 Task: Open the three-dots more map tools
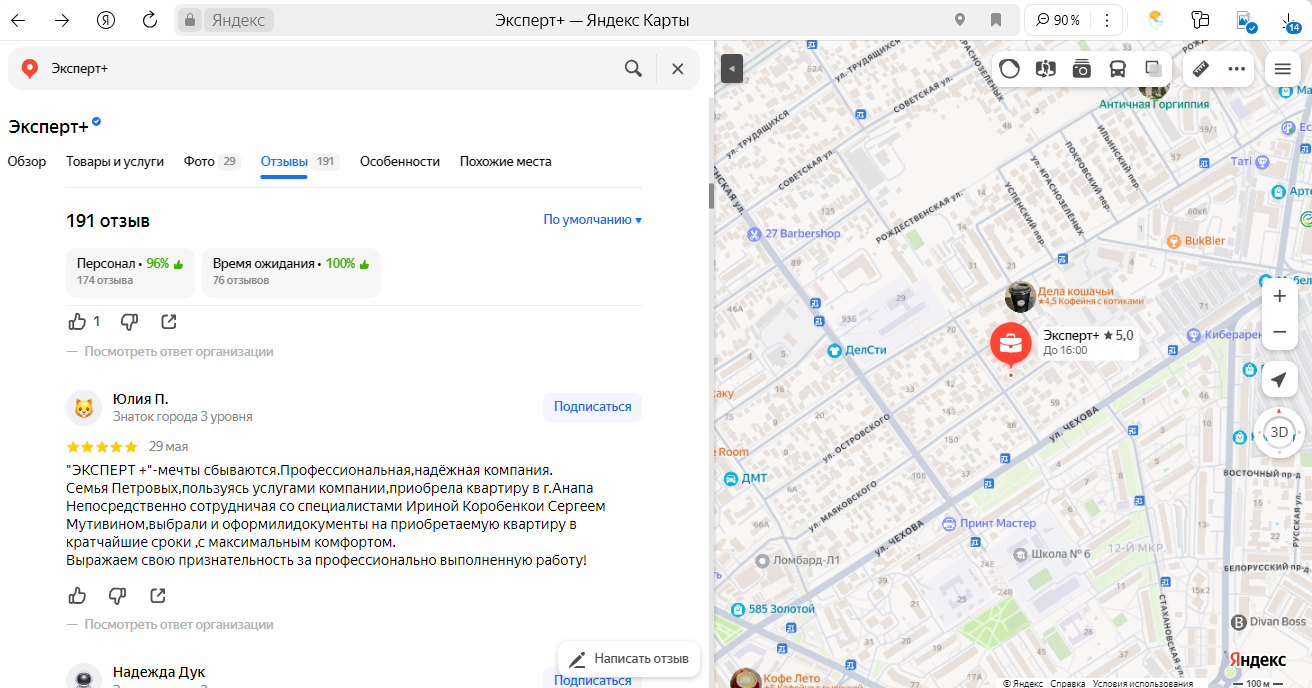point(1237,69)
